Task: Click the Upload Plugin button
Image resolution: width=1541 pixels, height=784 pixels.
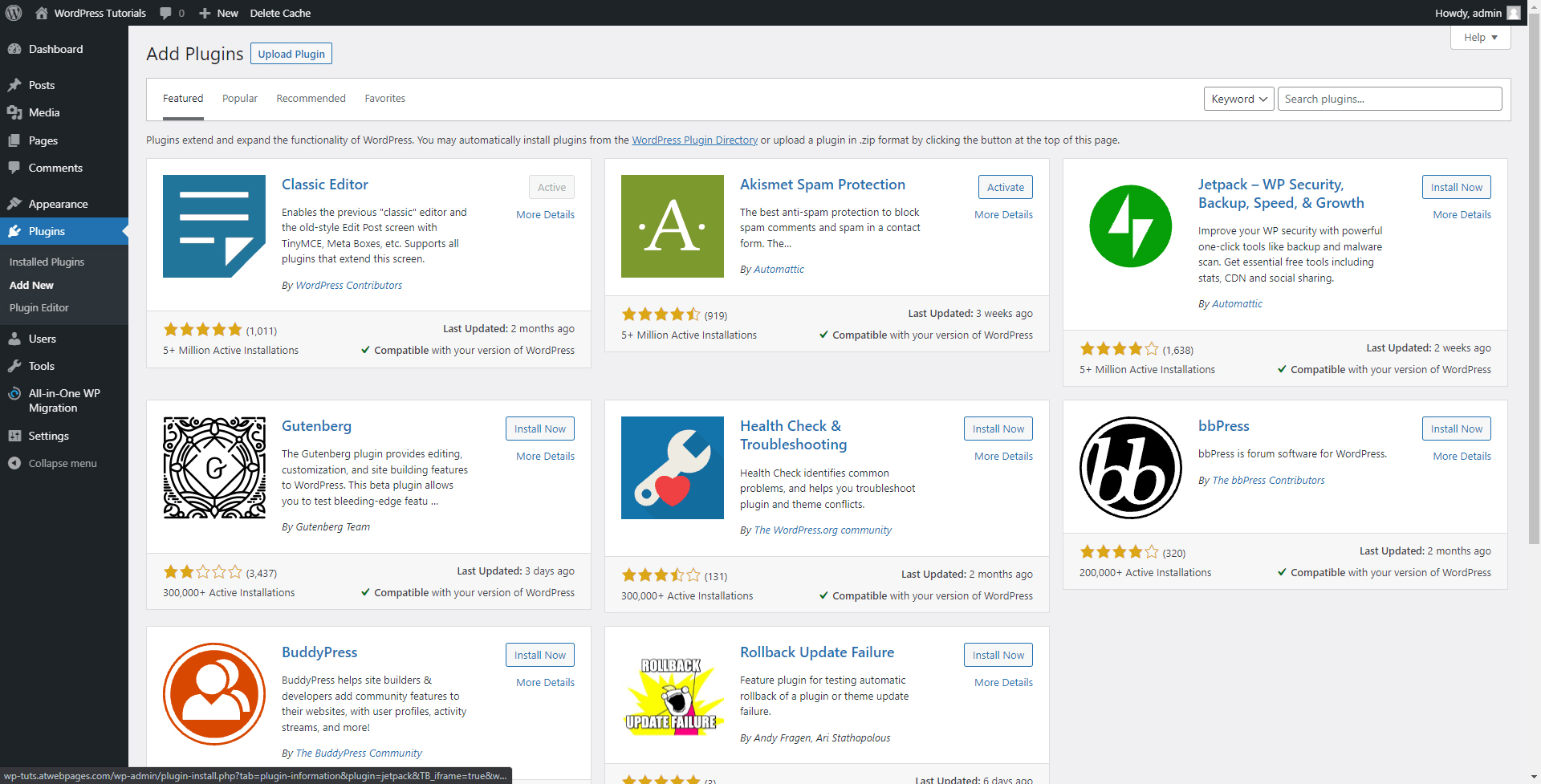Action: click(291, 54)
